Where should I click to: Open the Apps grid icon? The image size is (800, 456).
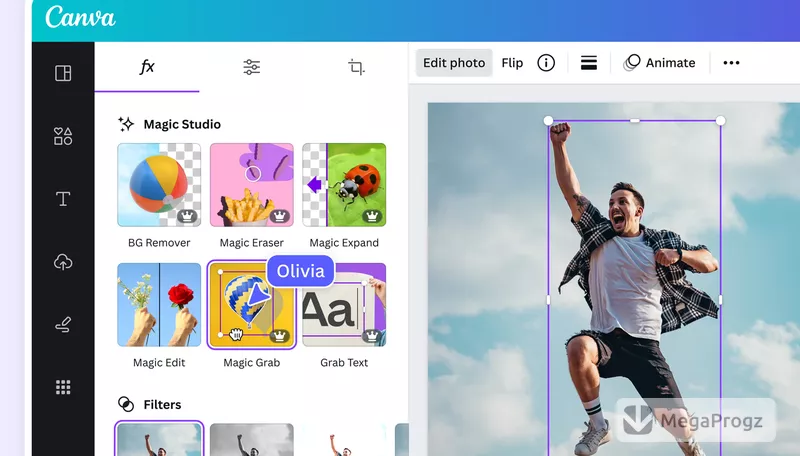[63, 388]
